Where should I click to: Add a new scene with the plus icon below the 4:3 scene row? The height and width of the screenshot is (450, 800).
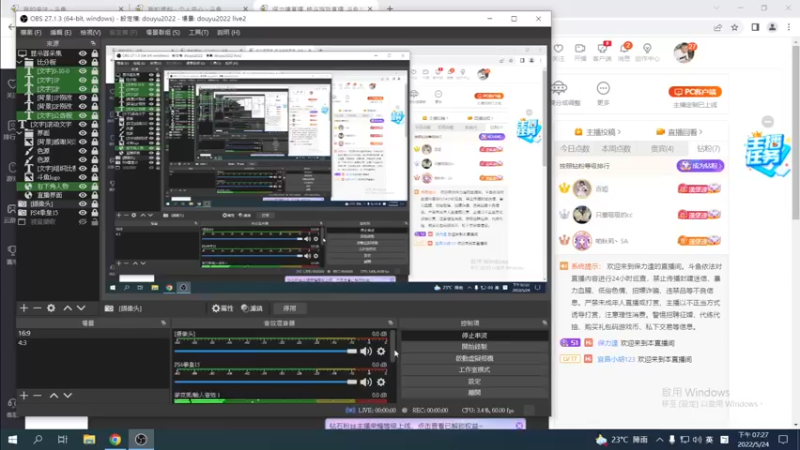pyautogui.click(x=24, y=395)
